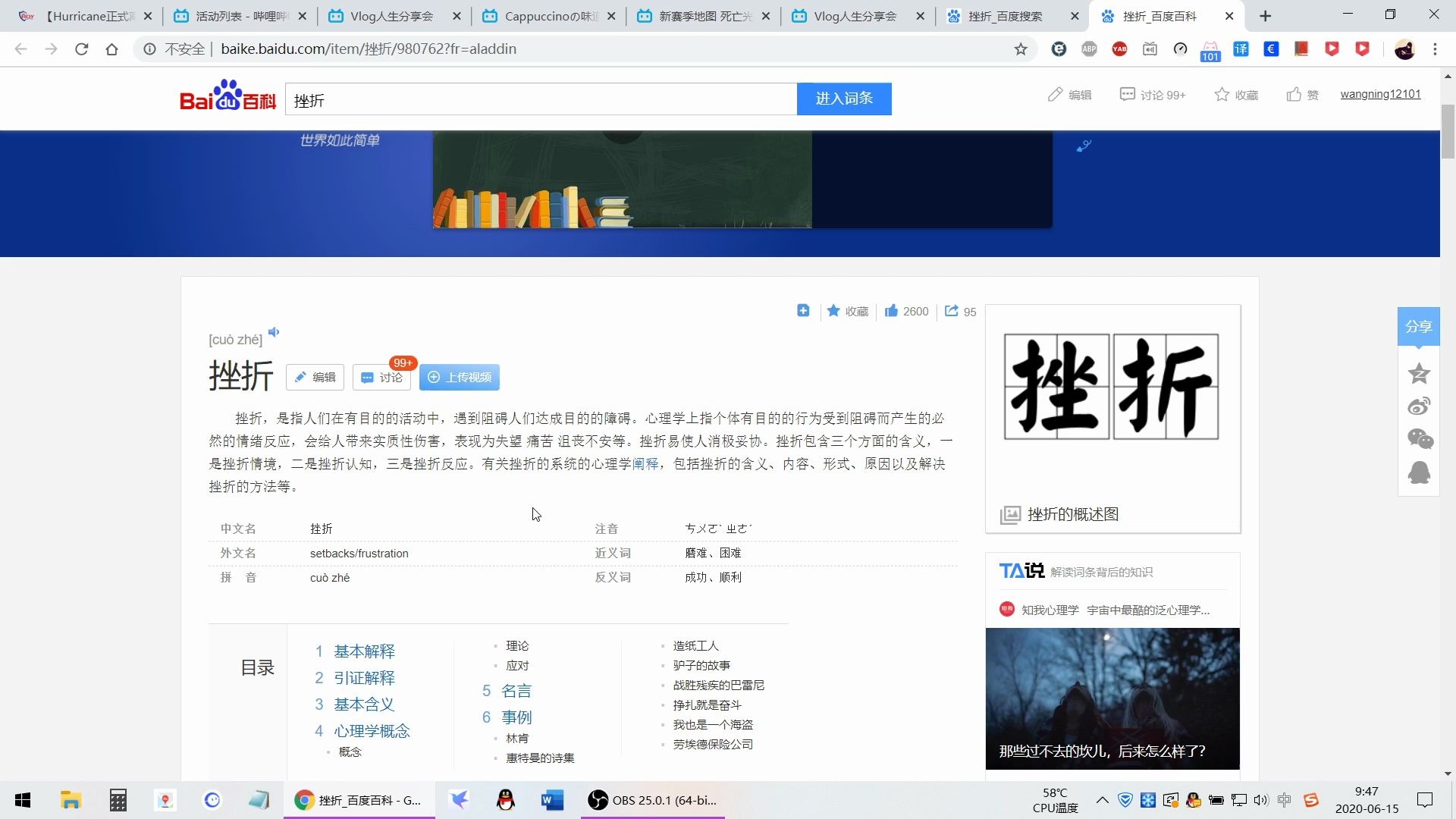Click the Baike search input field
Screen dimensions: 1456x819
click(x=541, y=99)
